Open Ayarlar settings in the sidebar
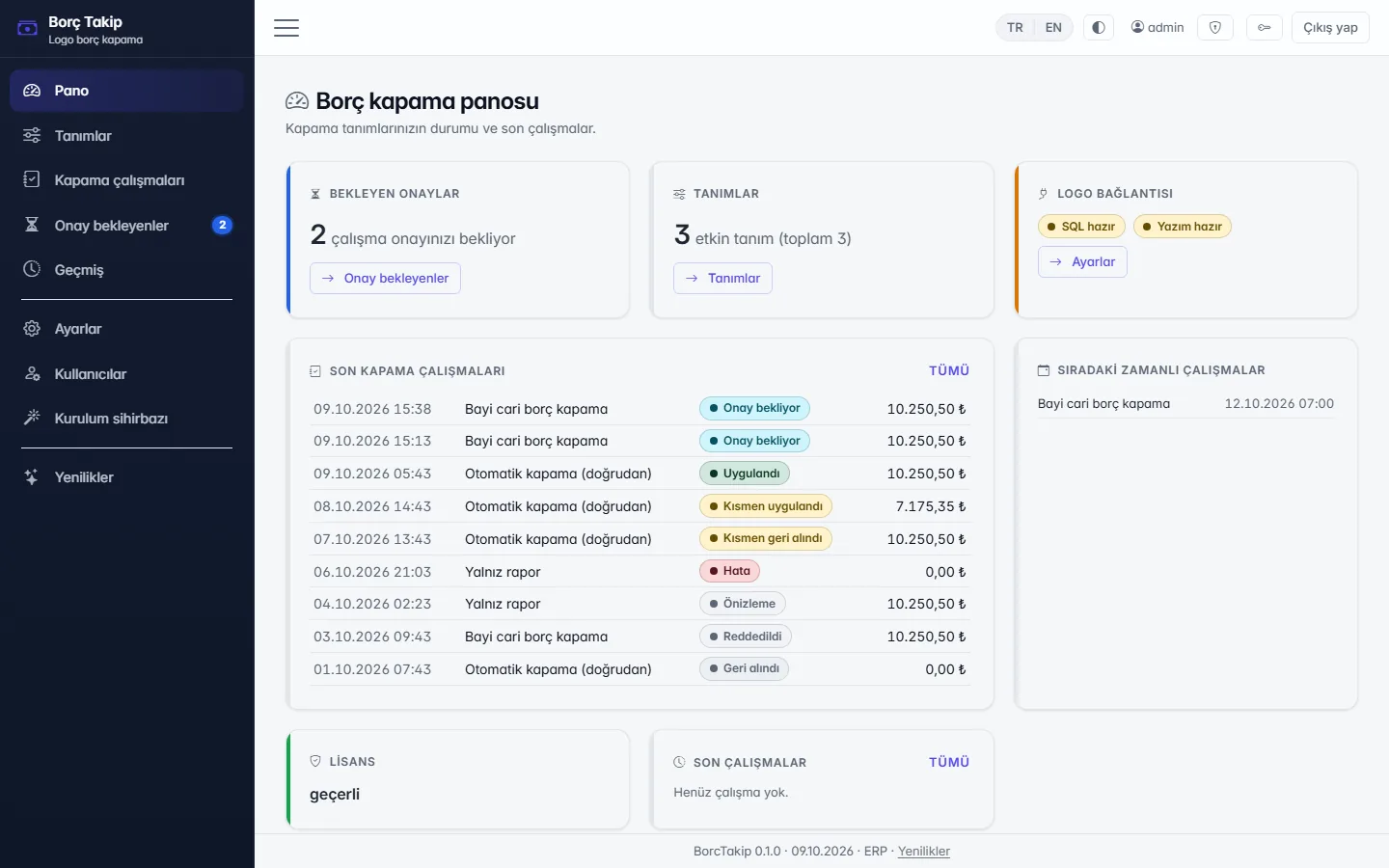 point(126,329)
